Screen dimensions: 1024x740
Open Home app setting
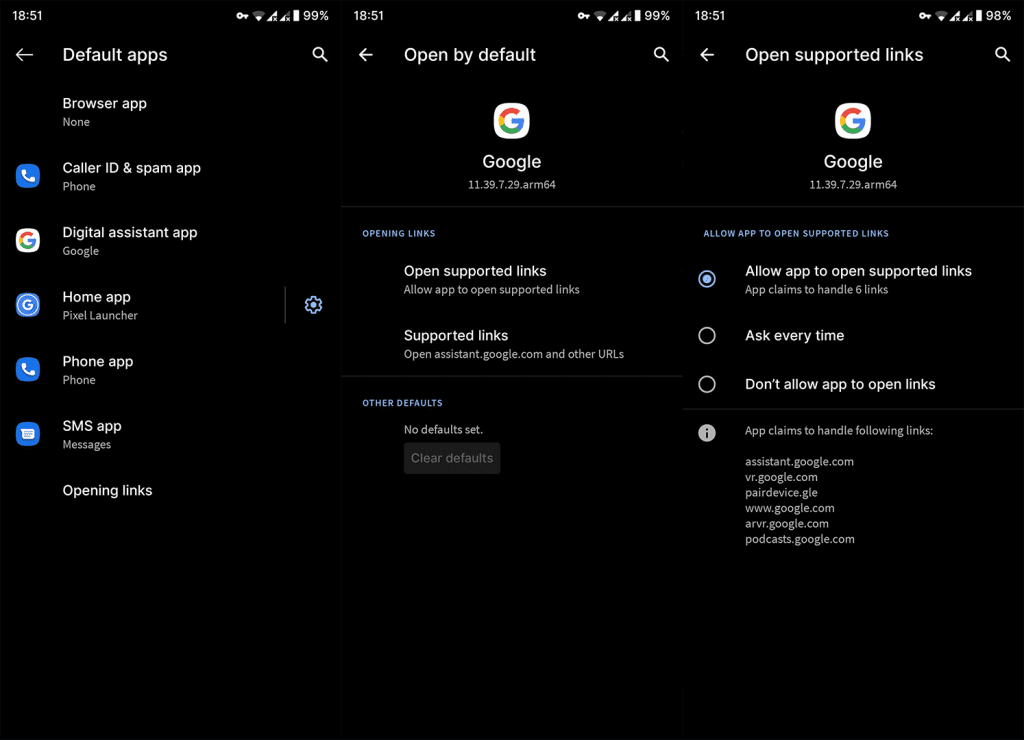pos(142,305)
